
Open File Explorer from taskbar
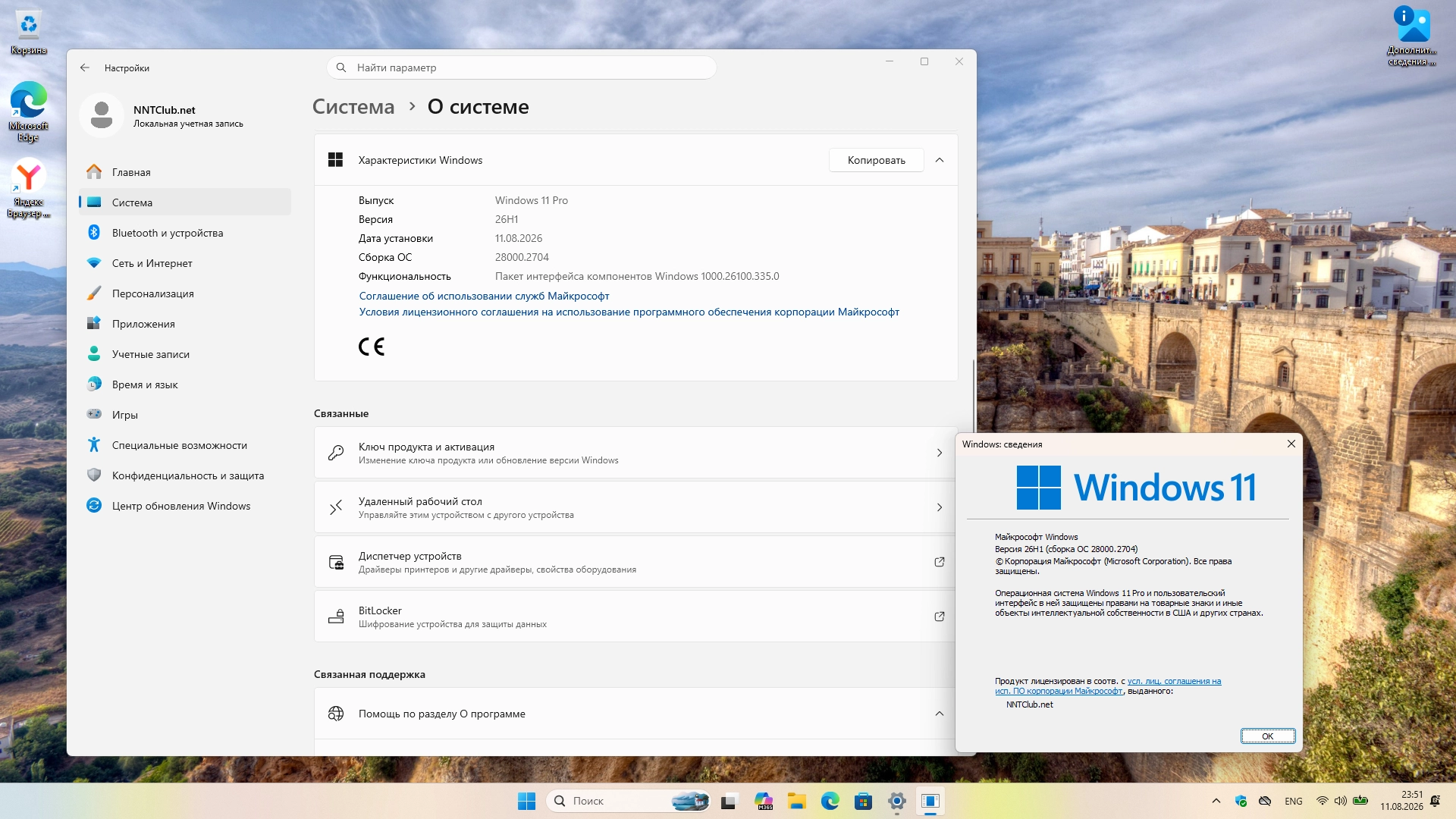coord(796,801)
